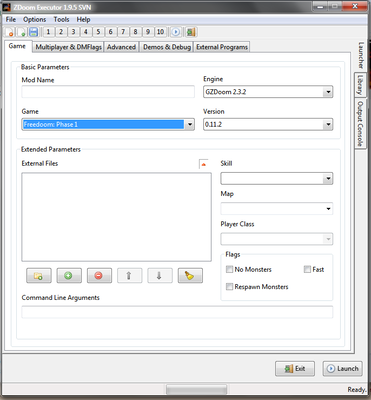Image resolution: width=371 pixels, height=400 pixels.
Task: Enable the No Monsters checkbox
Action: point(229,269)
